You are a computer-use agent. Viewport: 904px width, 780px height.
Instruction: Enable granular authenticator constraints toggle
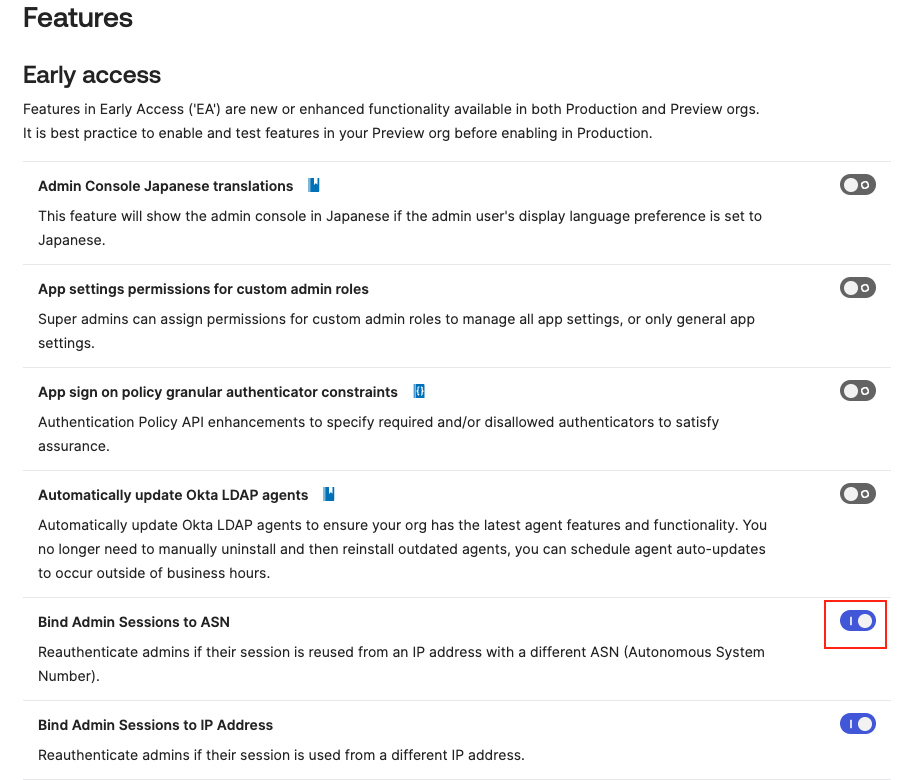coord(858,391)
